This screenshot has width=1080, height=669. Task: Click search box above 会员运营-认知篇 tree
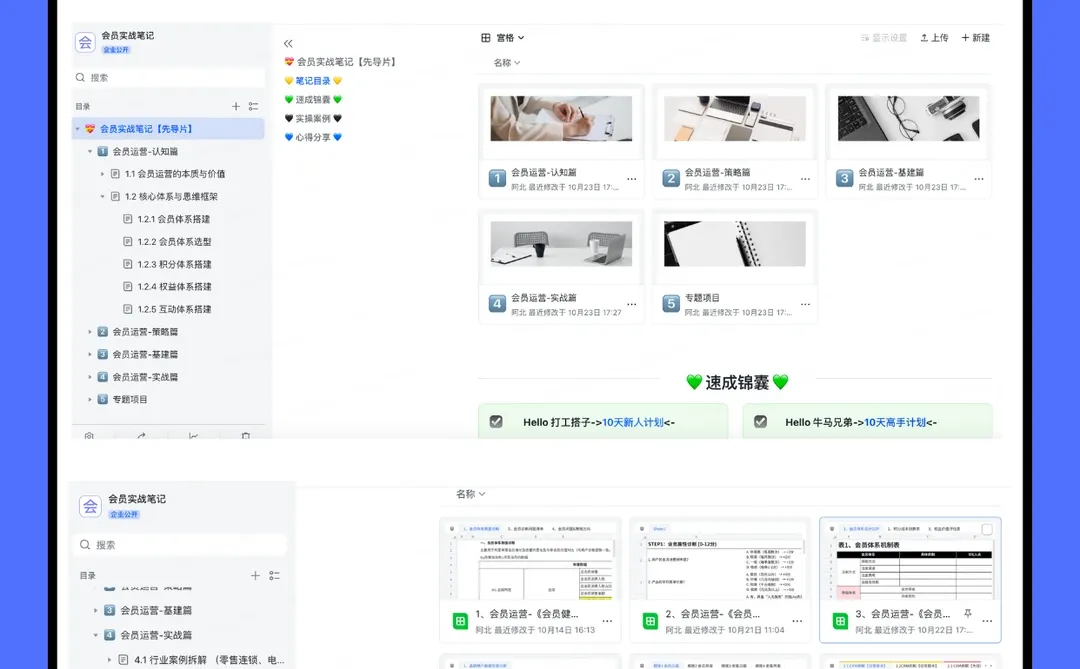(169, 78)
